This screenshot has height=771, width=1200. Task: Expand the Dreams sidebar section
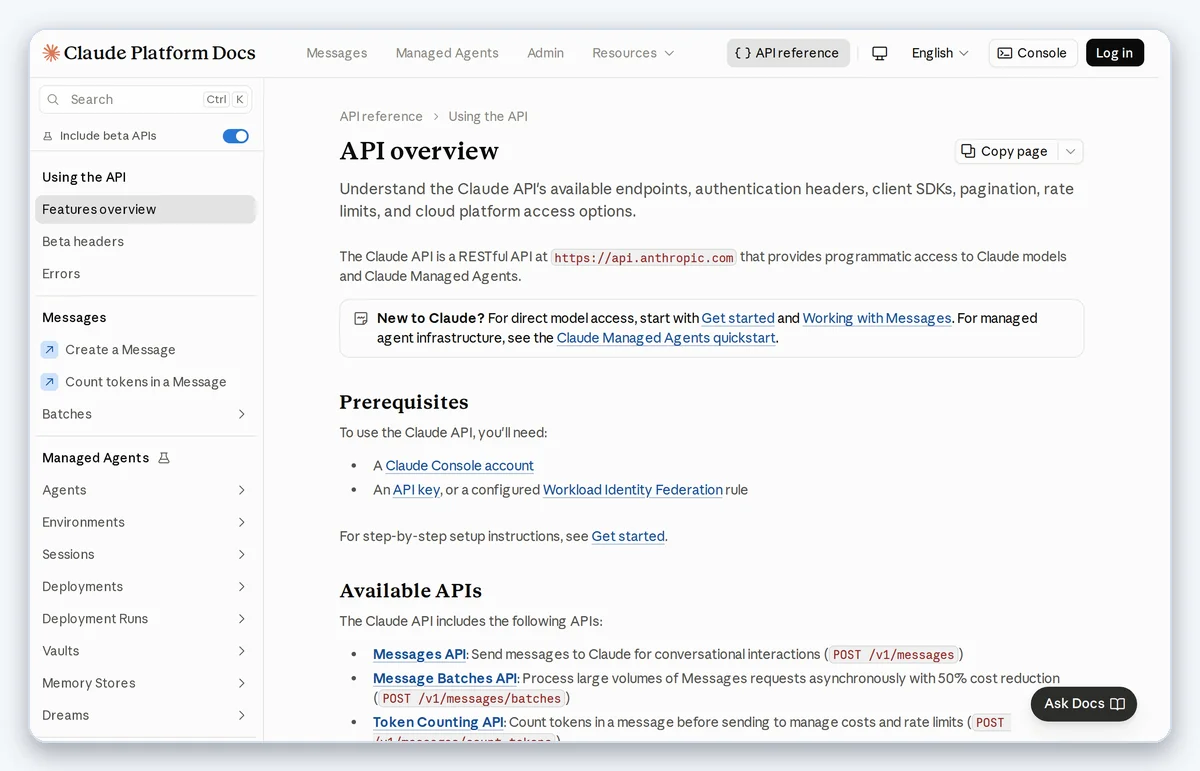(145, 715)
